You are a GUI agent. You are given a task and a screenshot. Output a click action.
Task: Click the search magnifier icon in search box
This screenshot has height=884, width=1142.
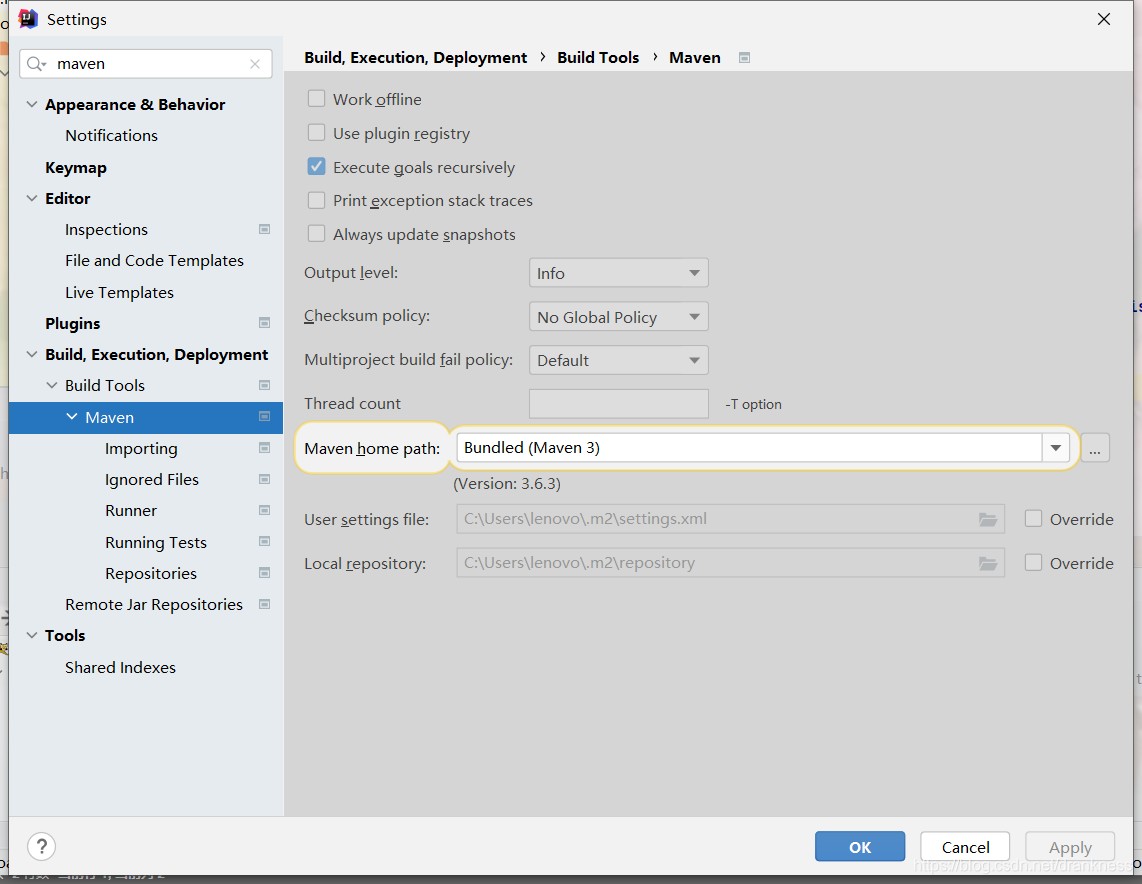click(x=36, y=64)
